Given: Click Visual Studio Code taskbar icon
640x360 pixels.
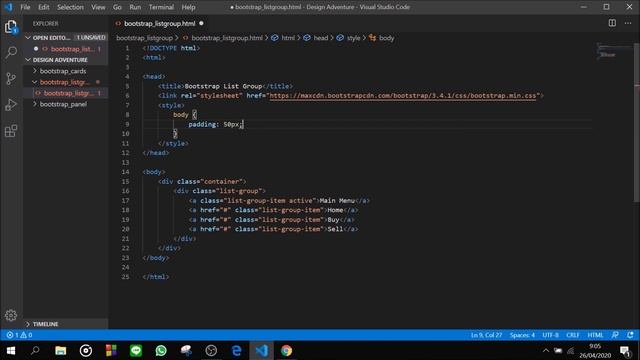Looking at the screenshot, I should pyautogui.click(x=262, y=350).
